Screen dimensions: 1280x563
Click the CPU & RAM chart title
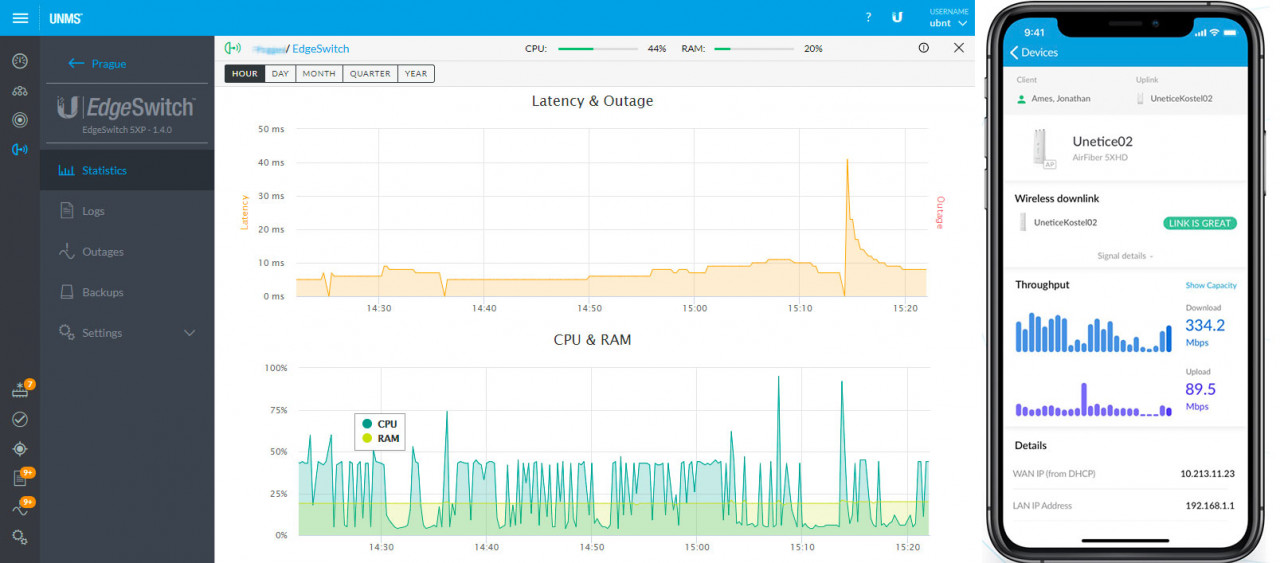[592, 340]
